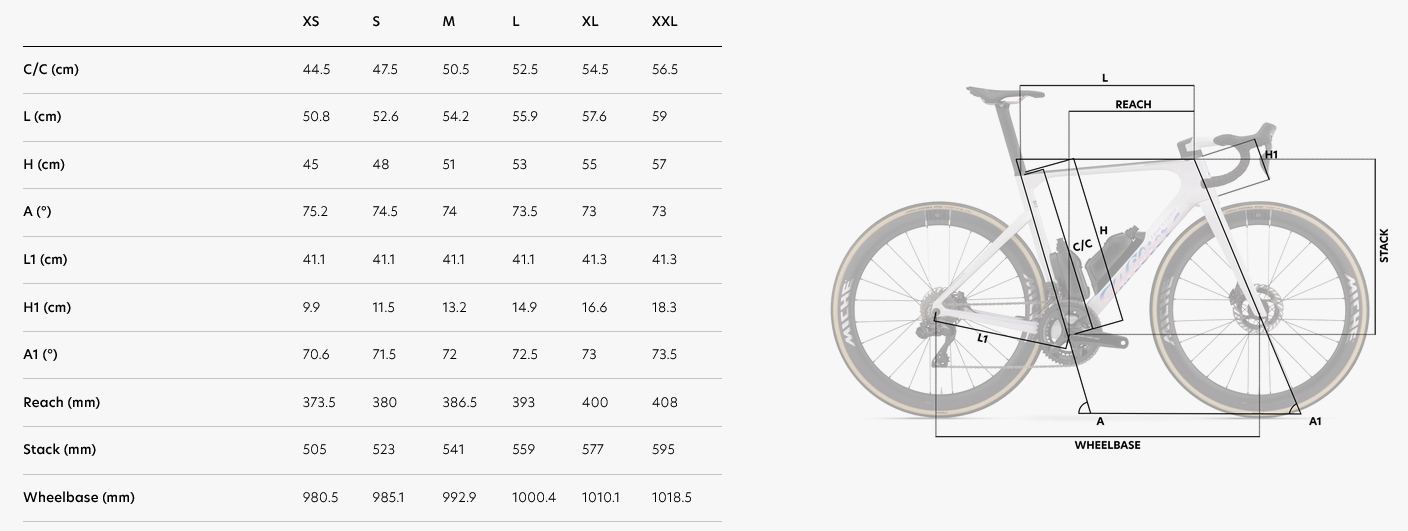This screenshot has width=1408, height=531.
Task: Click the bike's saddle in the diagram
Action: pos(1003,94)
